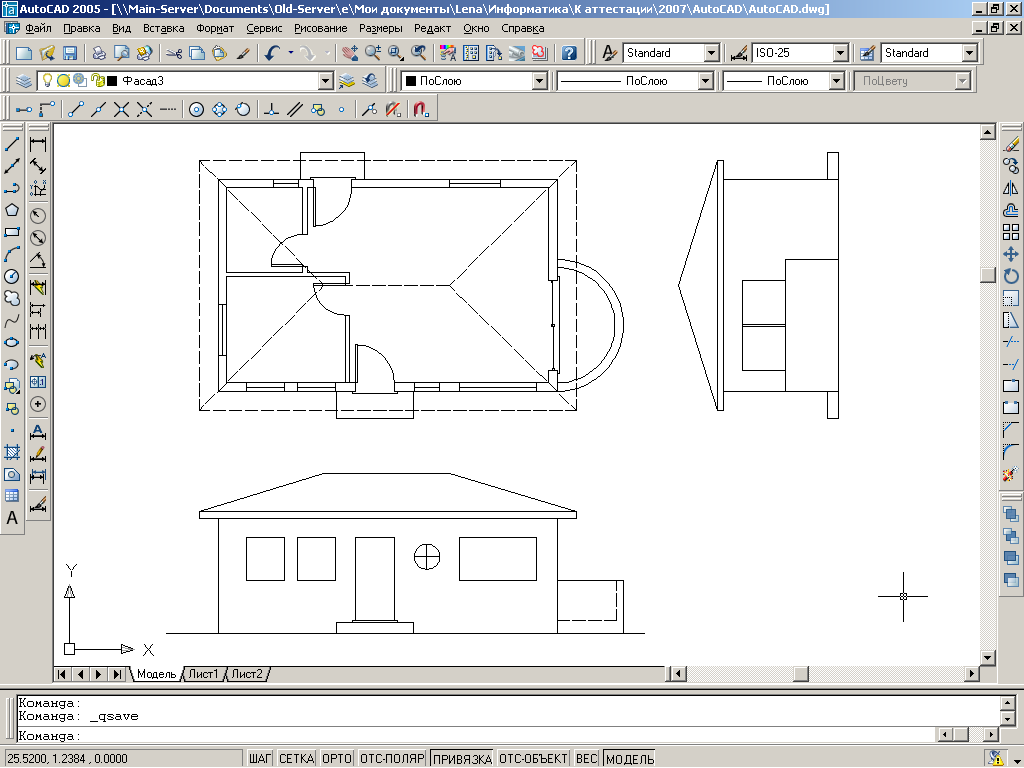
Task: Expand the Undo history dropdown arrow
Action: 291,53
